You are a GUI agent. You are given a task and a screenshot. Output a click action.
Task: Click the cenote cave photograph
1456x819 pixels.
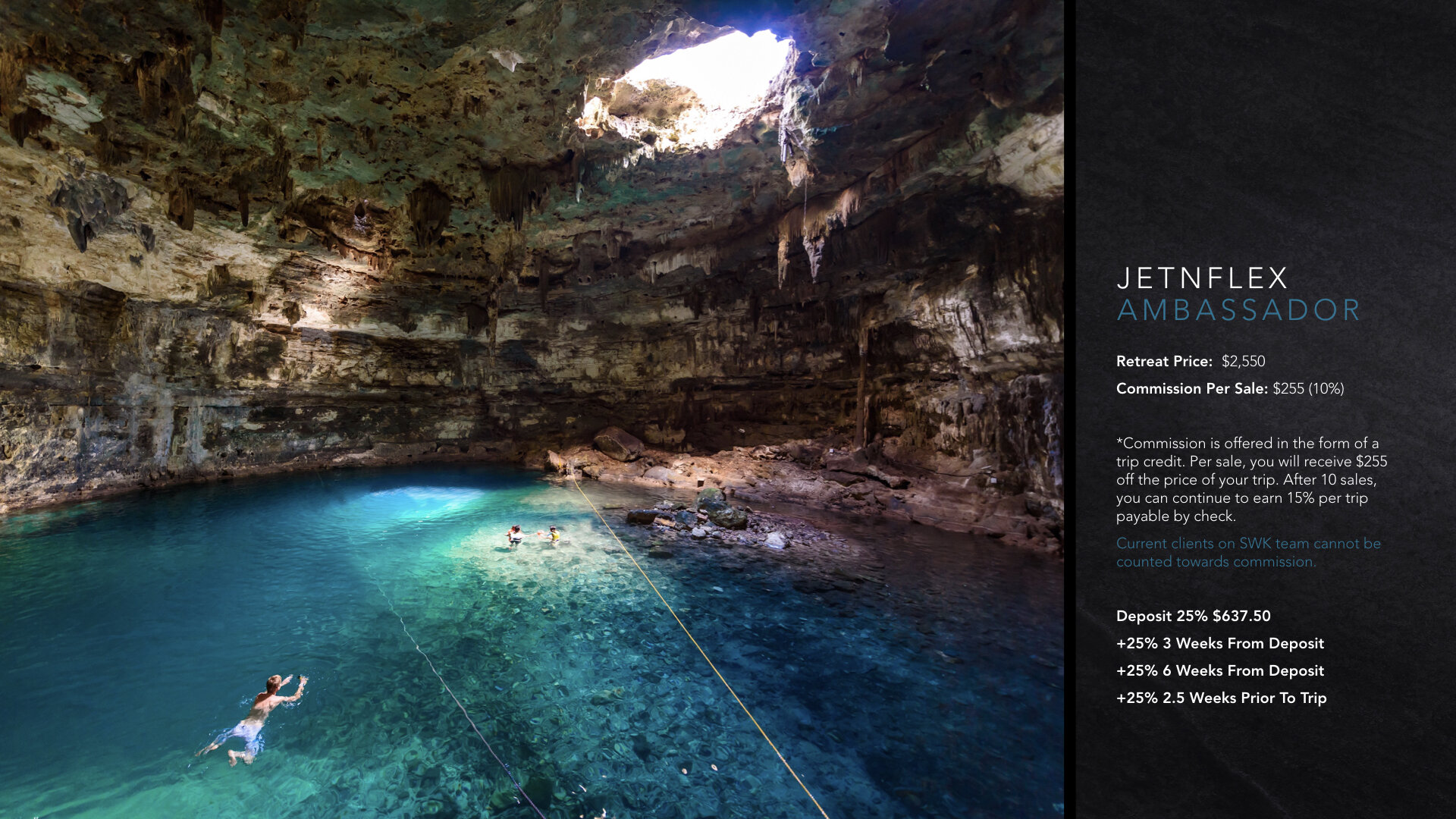pyautogui.click(x=532, y=409)
